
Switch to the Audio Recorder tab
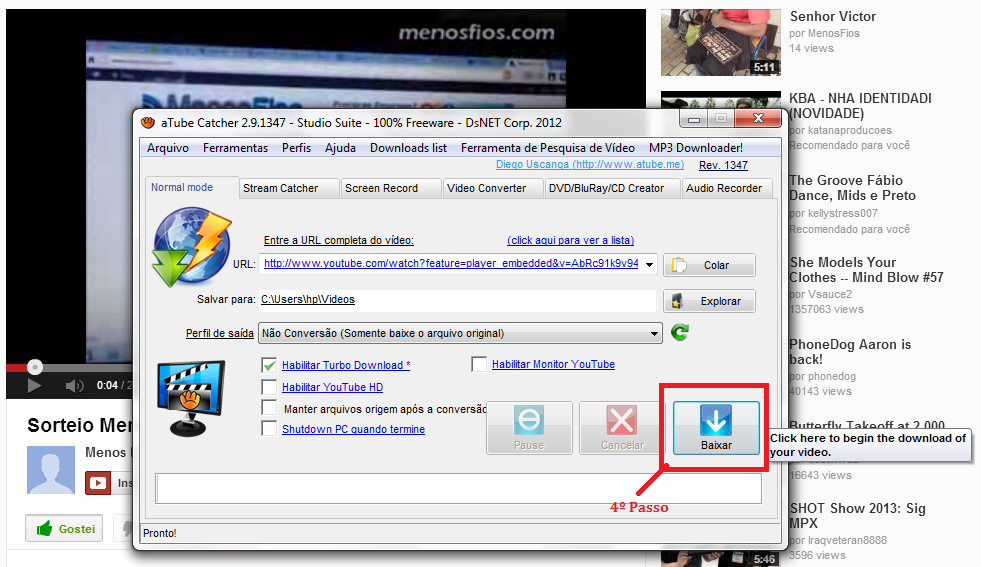click(x=726, y=188)
